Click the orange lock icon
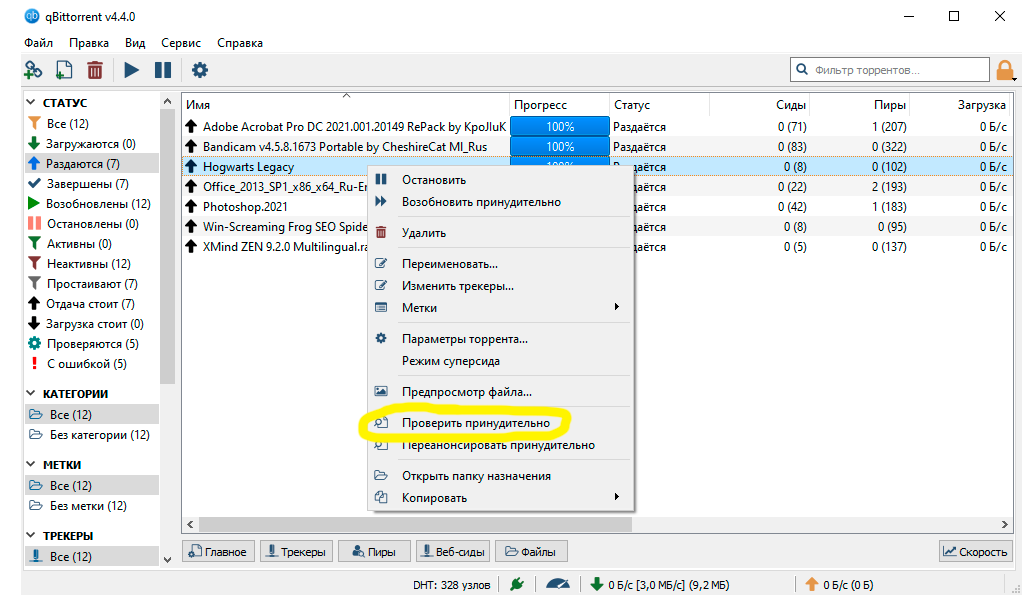The image size is (1023, 601). [1005, 70]
